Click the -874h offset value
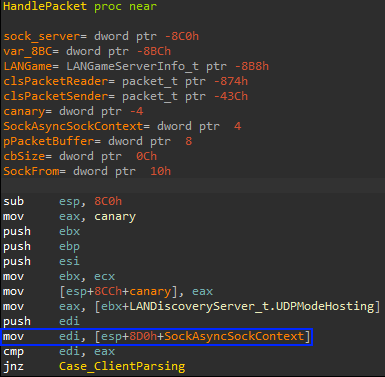This screenshot has height=377, width=385. pos(231,81)
